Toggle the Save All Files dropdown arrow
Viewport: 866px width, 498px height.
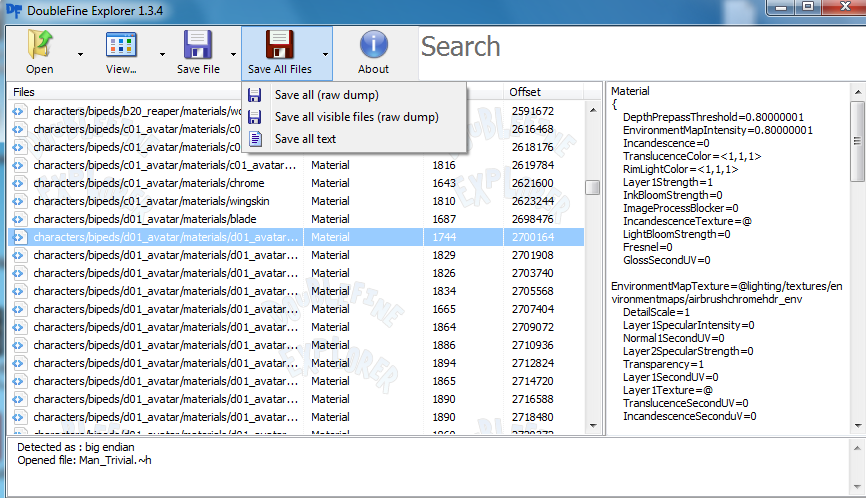[325, 54]
